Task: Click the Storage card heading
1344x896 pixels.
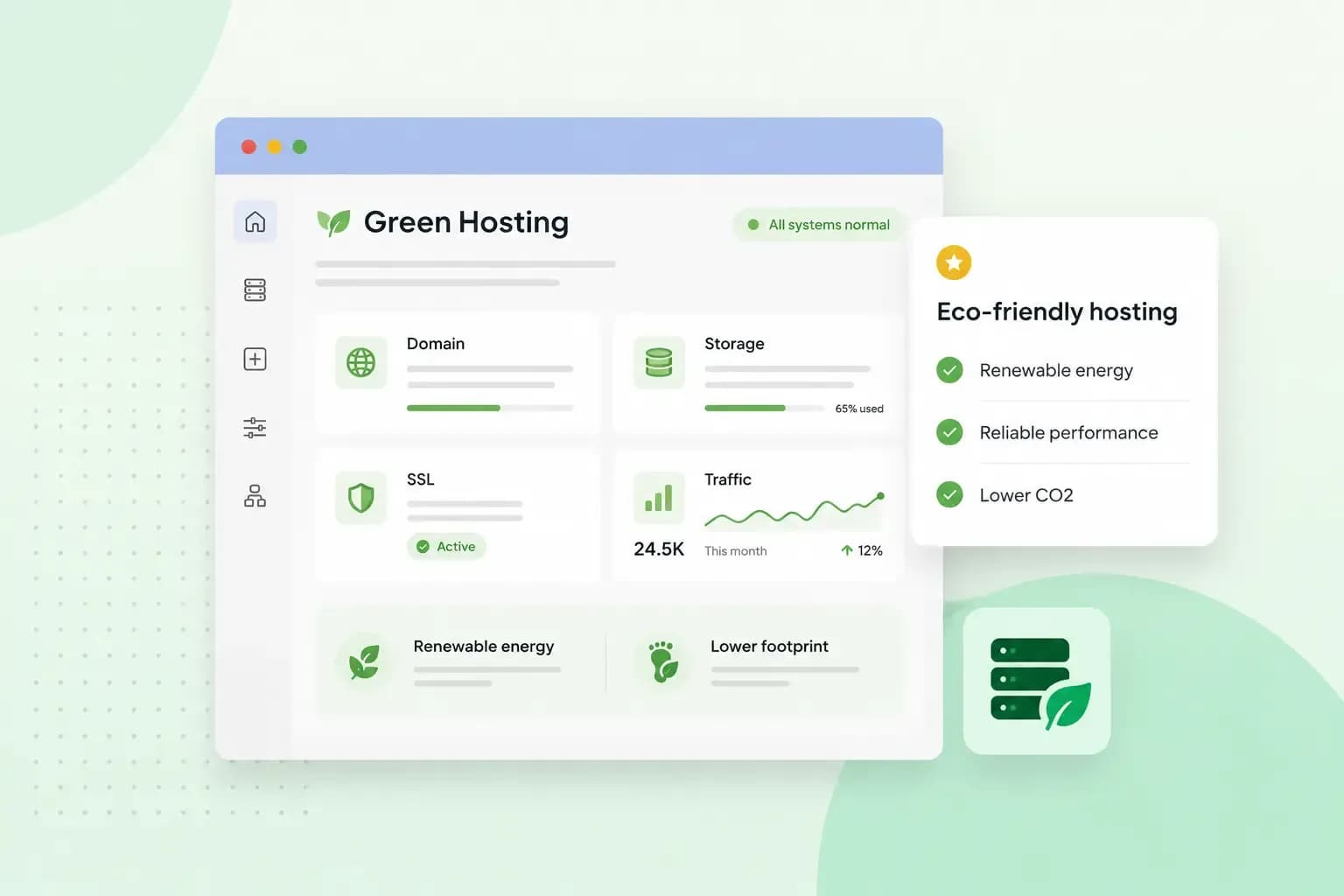Action: pyautogui.click(x=734, y=344)
